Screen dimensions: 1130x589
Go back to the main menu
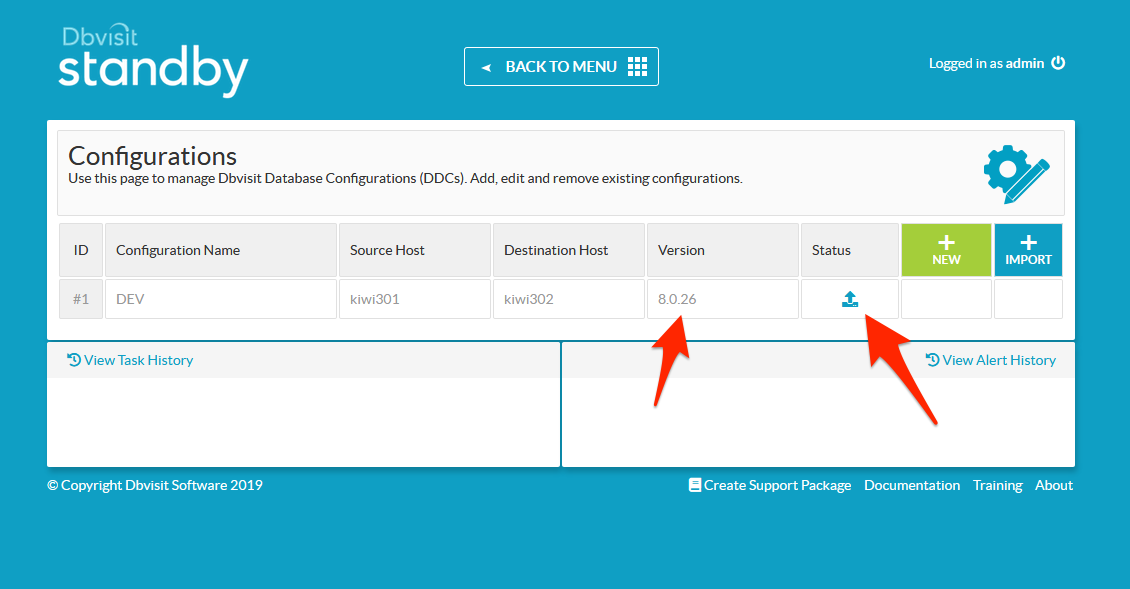(x=561, y=66)
